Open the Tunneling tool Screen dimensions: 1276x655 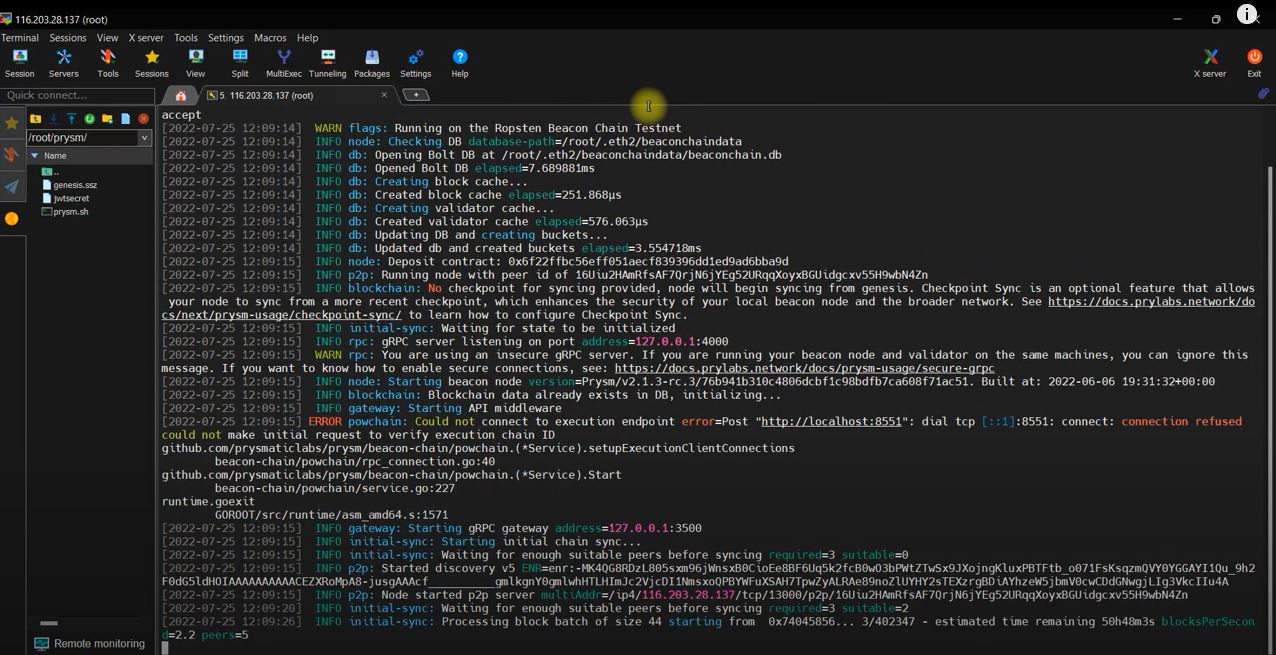tap(327, 63)
